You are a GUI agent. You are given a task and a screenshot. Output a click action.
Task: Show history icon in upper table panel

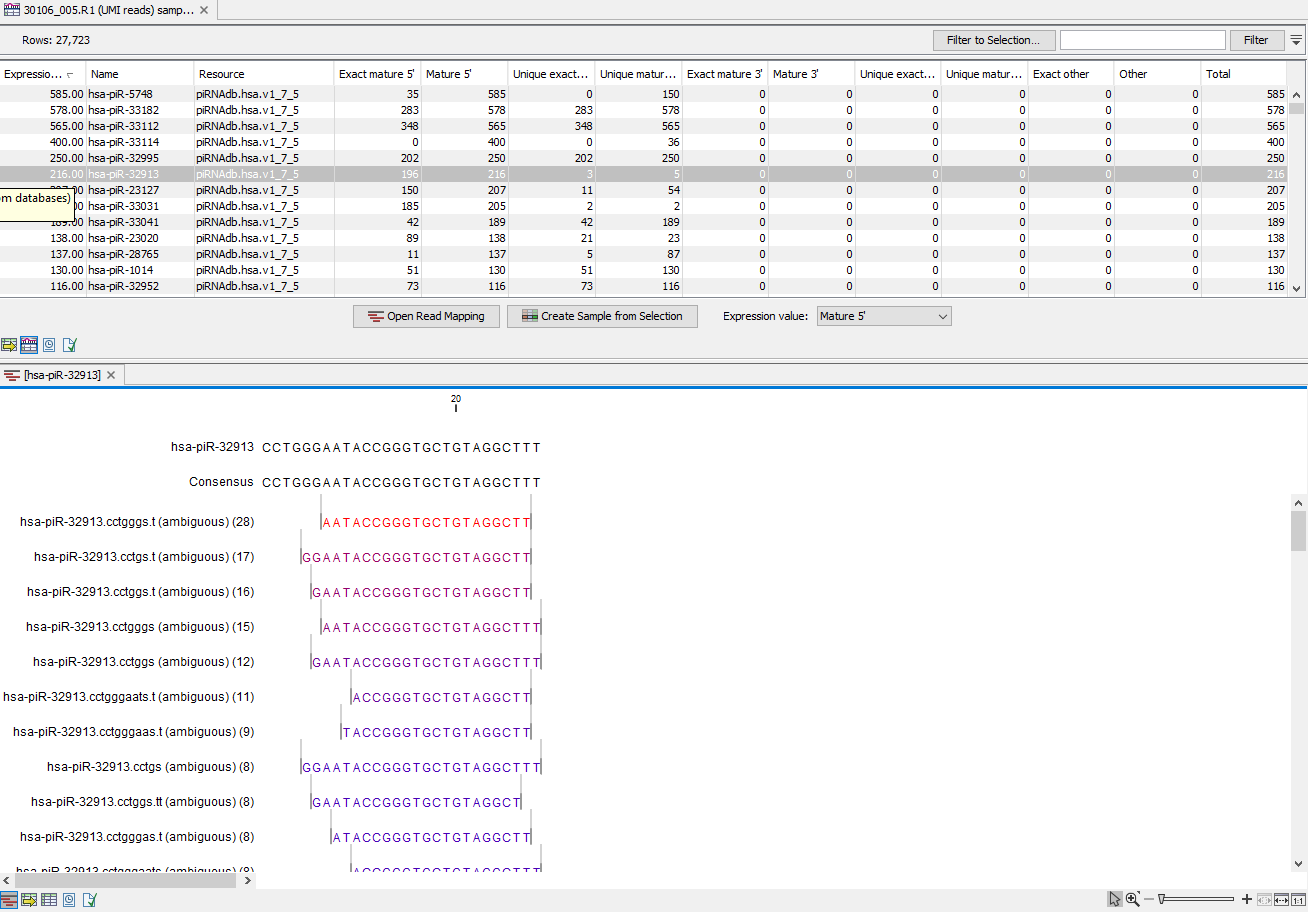pos(49,345)
